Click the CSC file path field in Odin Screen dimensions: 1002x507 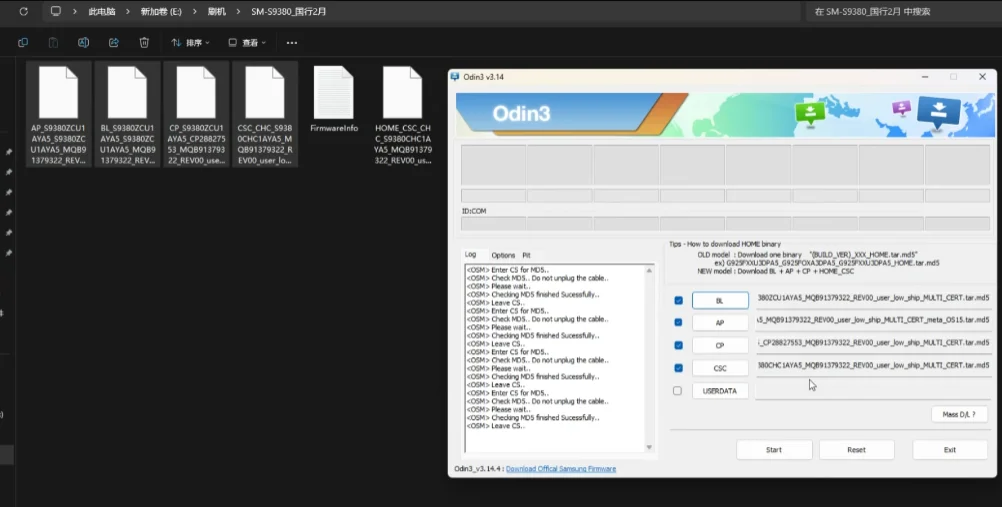874,366
